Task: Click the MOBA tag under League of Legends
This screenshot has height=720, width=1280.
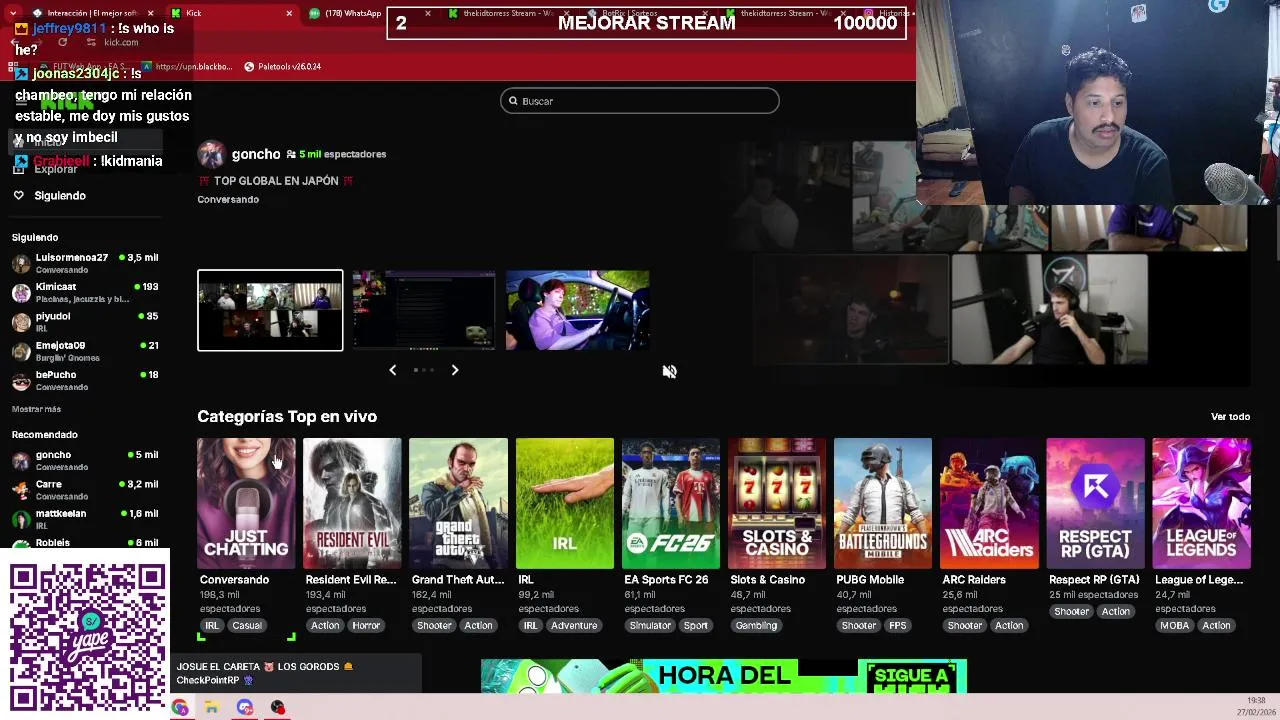Action: click(x=1174, y=626)
